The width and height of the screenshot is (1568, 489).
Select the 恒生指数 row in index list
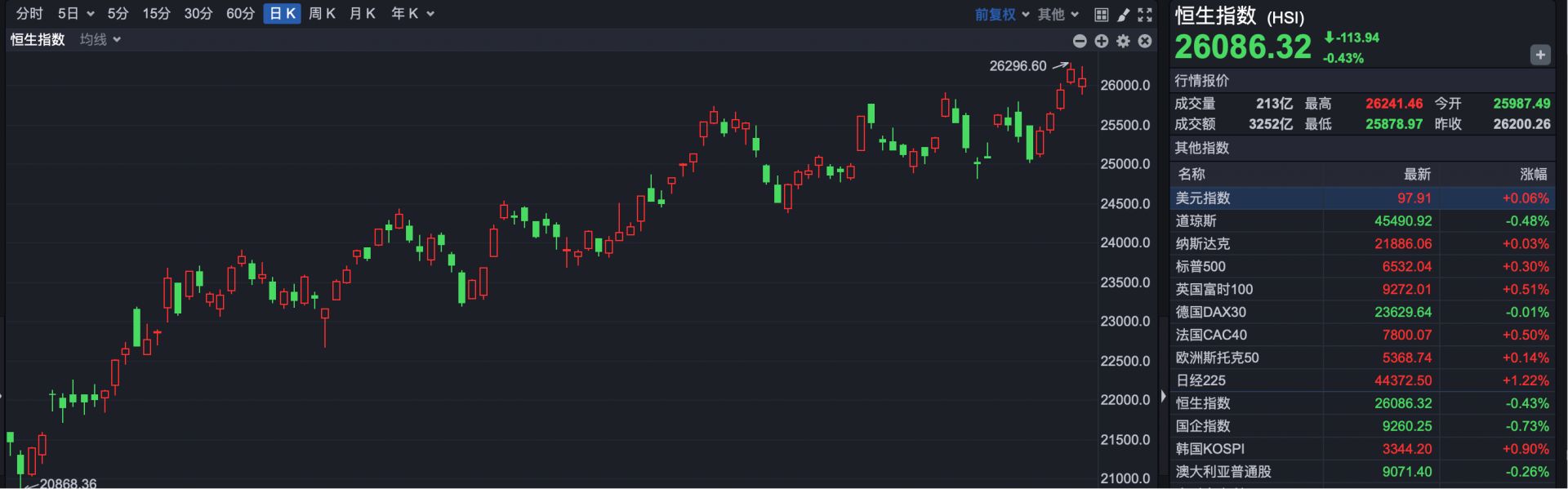point(1362,403)
